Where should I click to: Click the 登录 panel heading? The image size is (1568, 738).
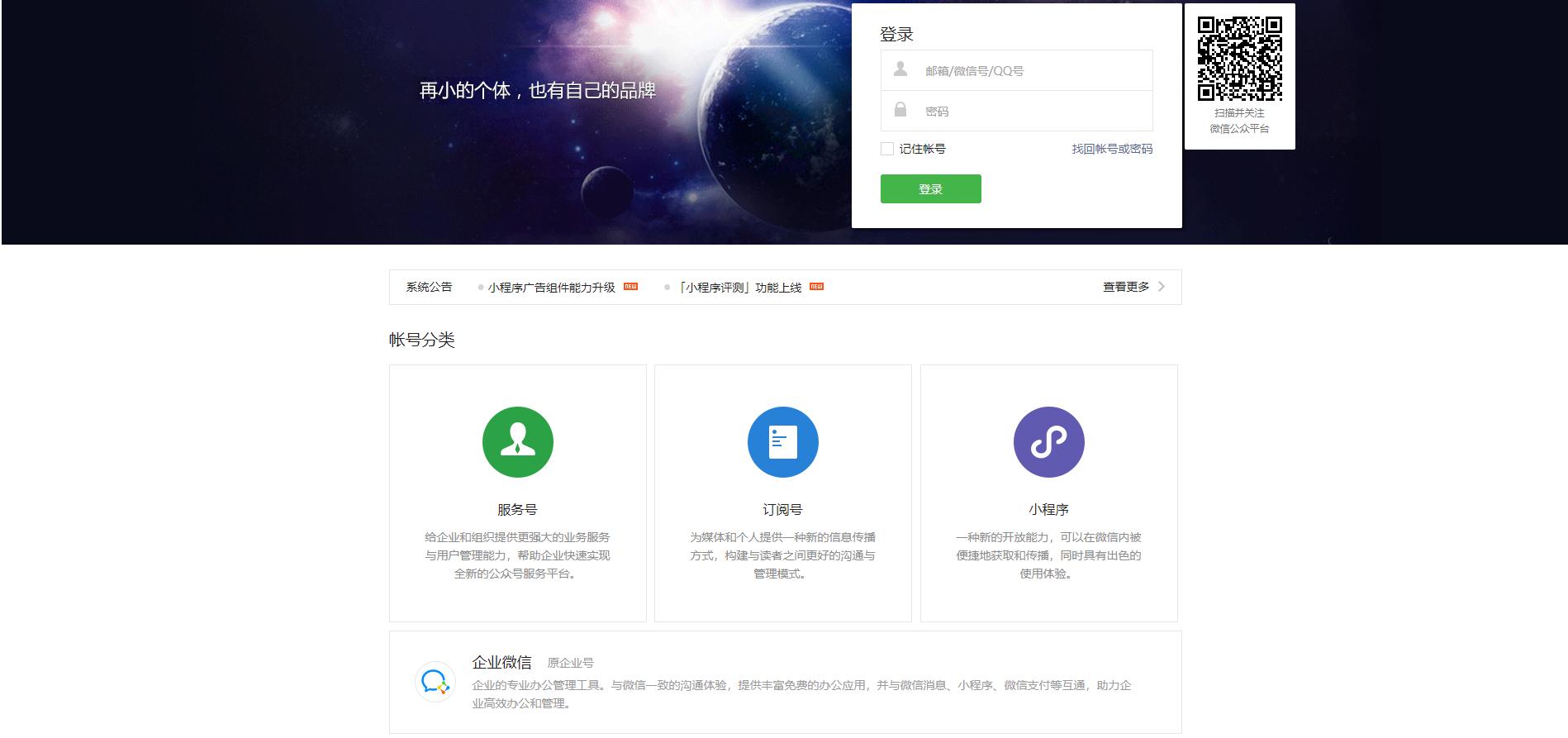click(896, 35)
